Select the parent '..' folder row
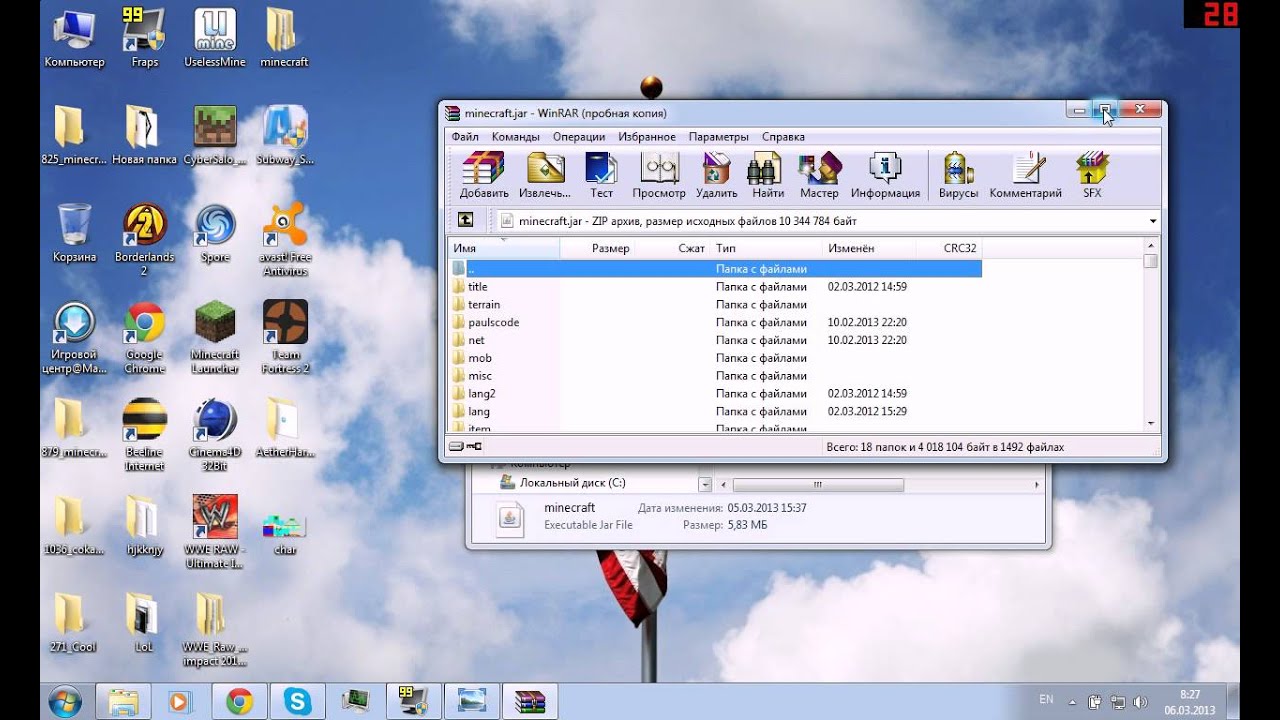This screenshot has height=720, width=1280. click(x=714, y=269)
